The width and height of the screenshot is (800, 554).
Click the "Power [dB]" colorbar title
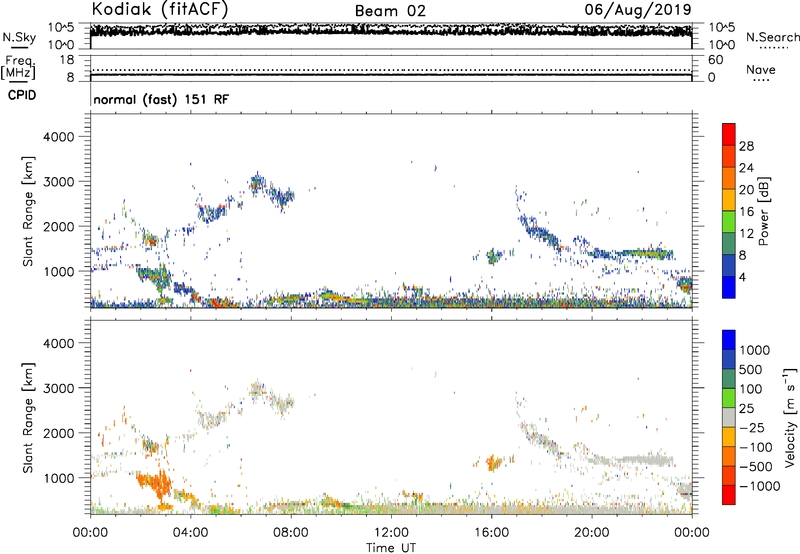click(x=763, y=211)
